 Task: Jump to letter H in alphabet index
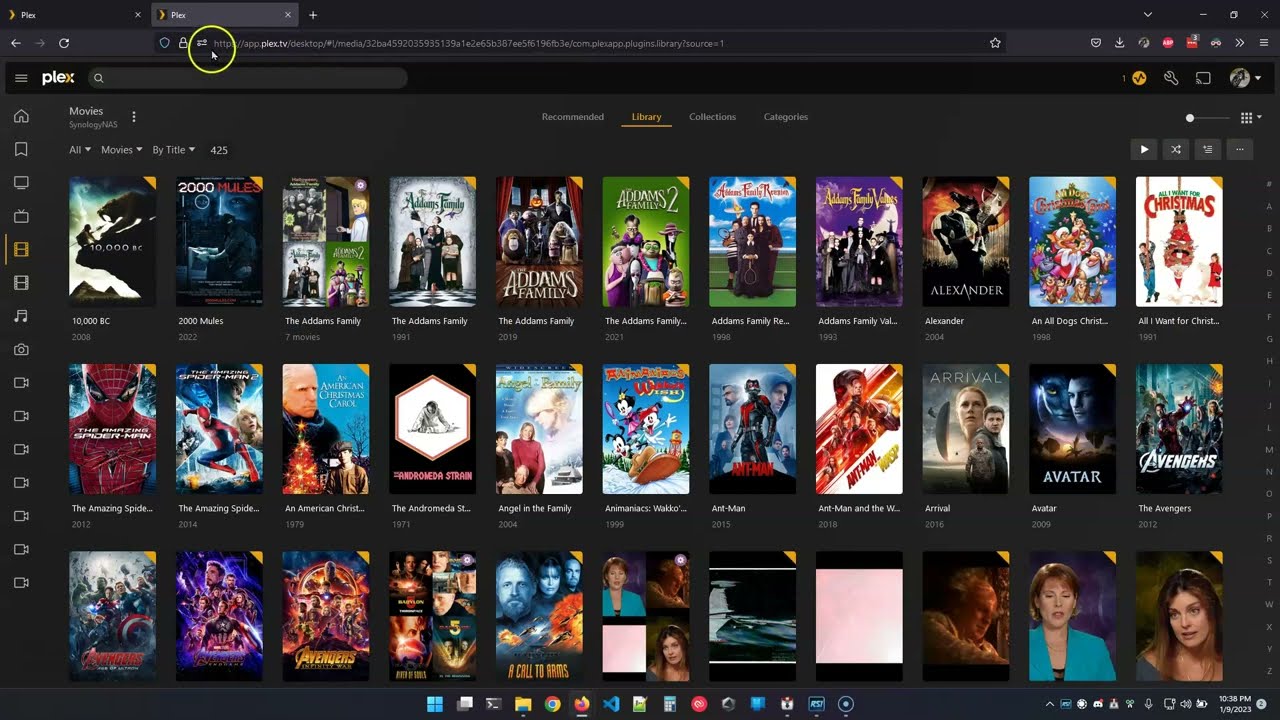point(1269,361)
